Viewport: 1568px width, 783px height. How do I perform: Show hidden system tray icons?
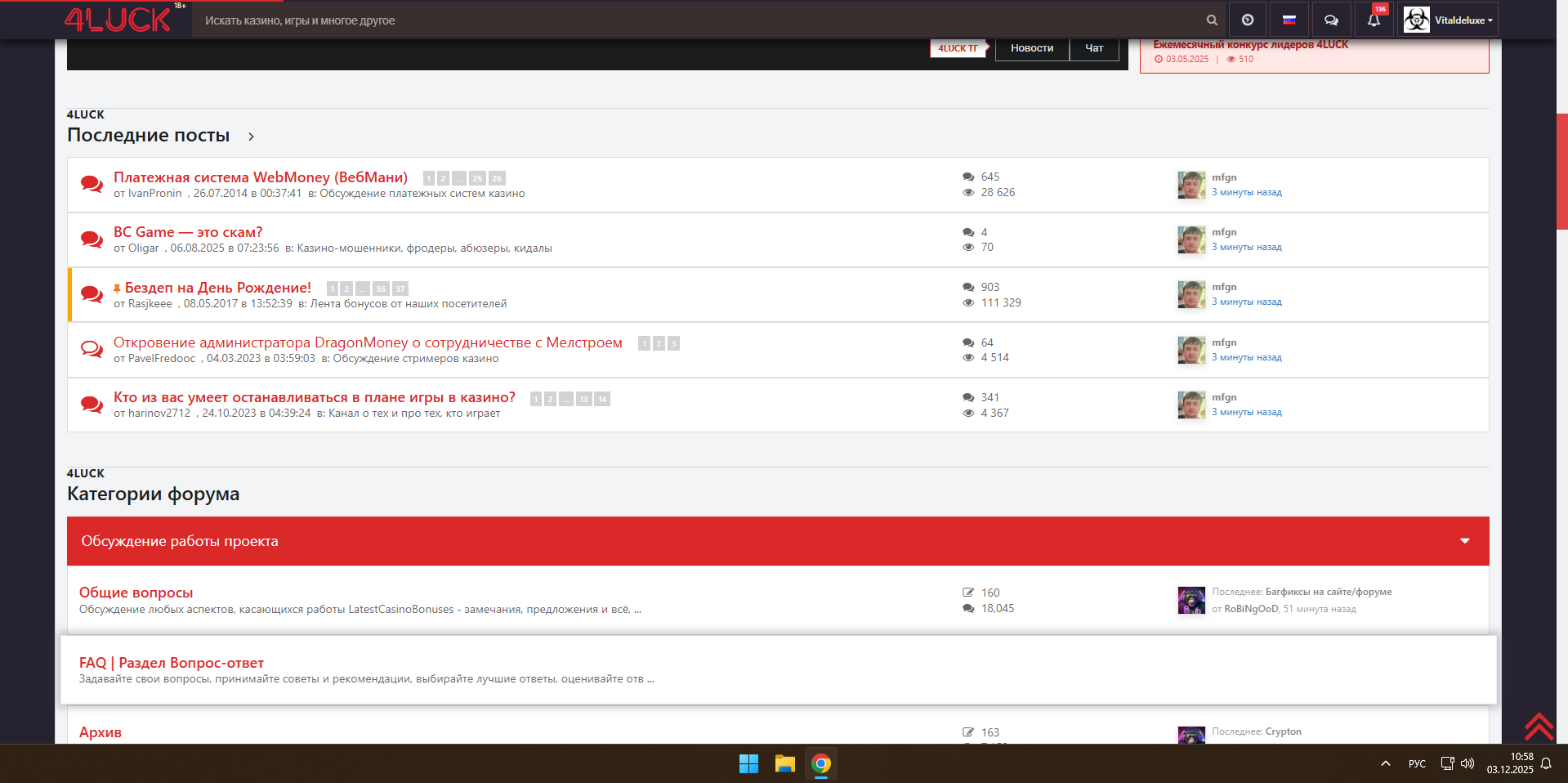(x=1385, y=763)
